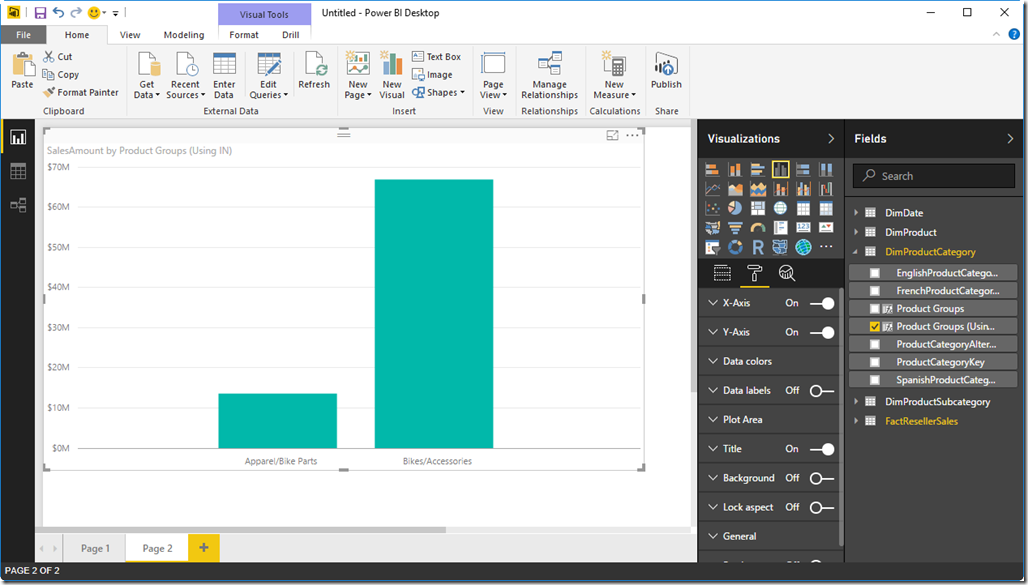
Task: Click Format Painter
Action: (81, 92)
